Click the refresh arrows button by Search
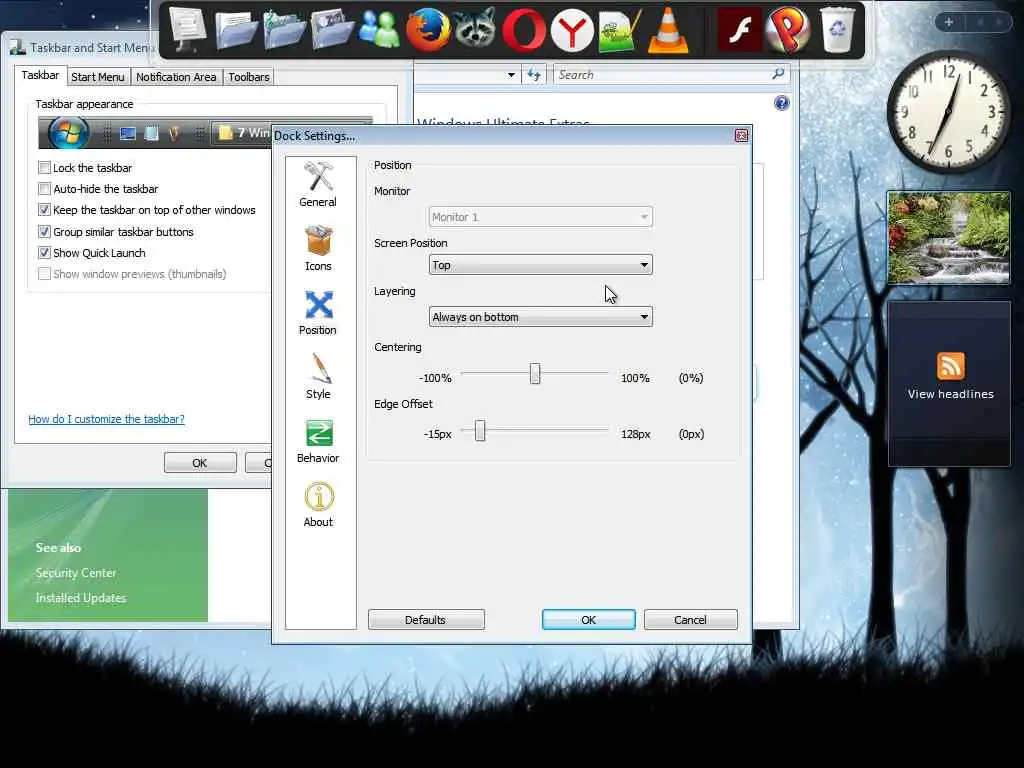 point(534,75)
